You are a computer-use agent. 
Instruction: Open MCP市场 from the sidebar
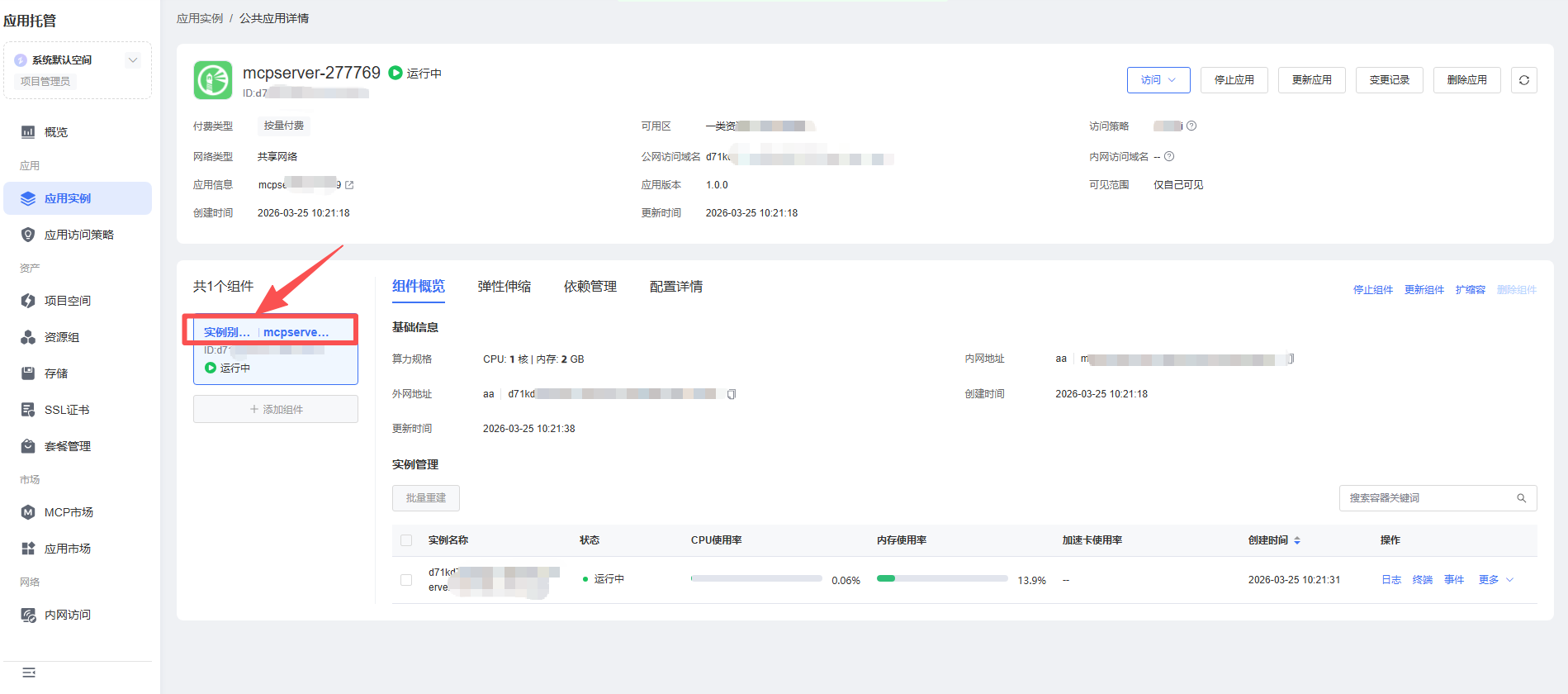coord(69,512)
